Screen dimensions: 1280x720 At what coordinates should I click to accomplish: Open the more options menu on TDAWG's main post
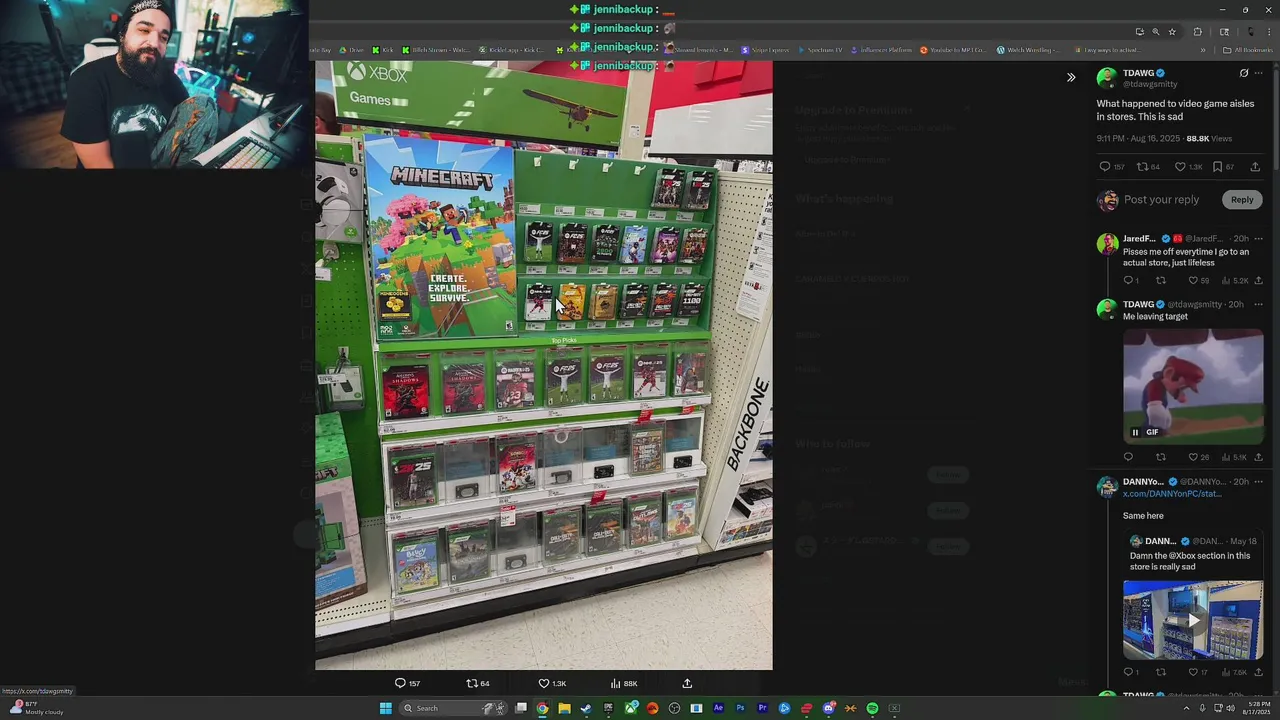point(1259,73)
